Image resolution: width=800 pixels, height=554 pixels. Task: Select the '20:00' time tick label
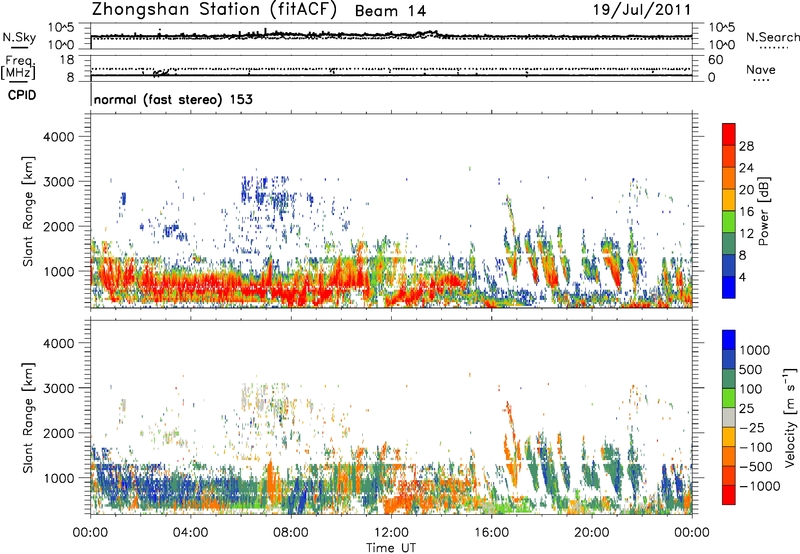[x=591, y=533]
